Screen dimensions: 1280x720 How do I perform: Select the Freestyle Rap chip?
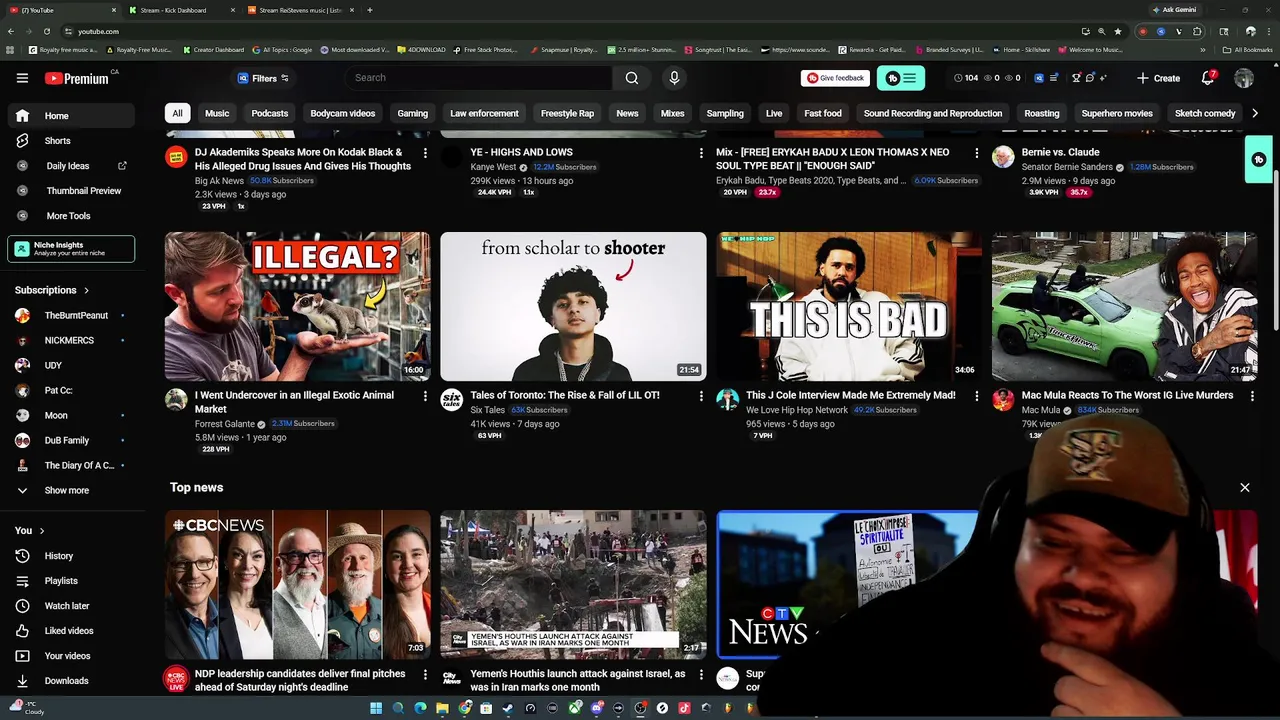[x=567, y=113]
